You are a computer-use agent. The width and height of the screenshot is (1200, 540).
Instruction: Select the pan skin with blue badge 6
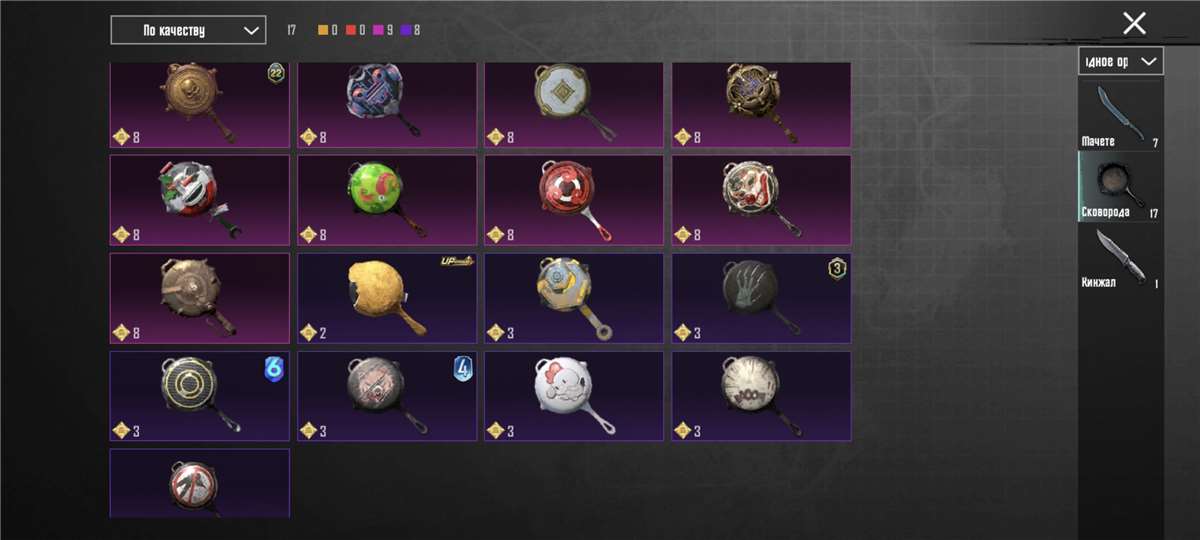[x=200, y=396]
